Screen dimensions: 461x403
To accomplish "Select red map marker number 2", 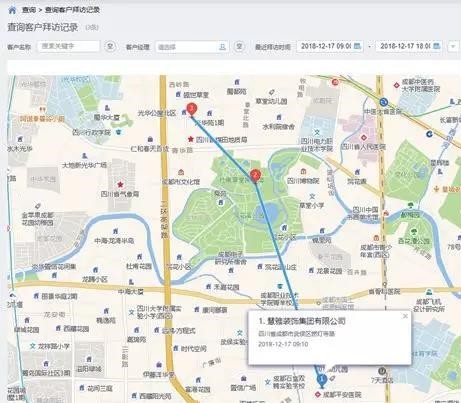I will click(255, 176).
